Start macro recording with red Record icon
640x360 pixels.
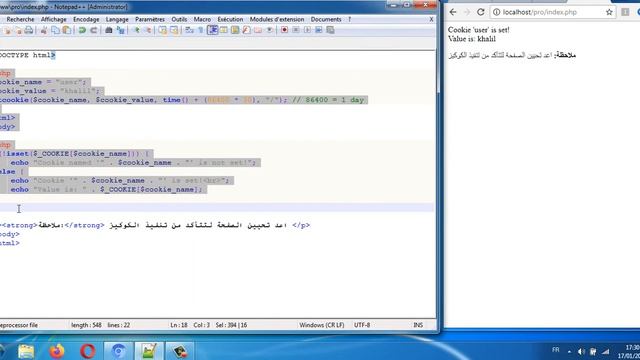point(284,30)
